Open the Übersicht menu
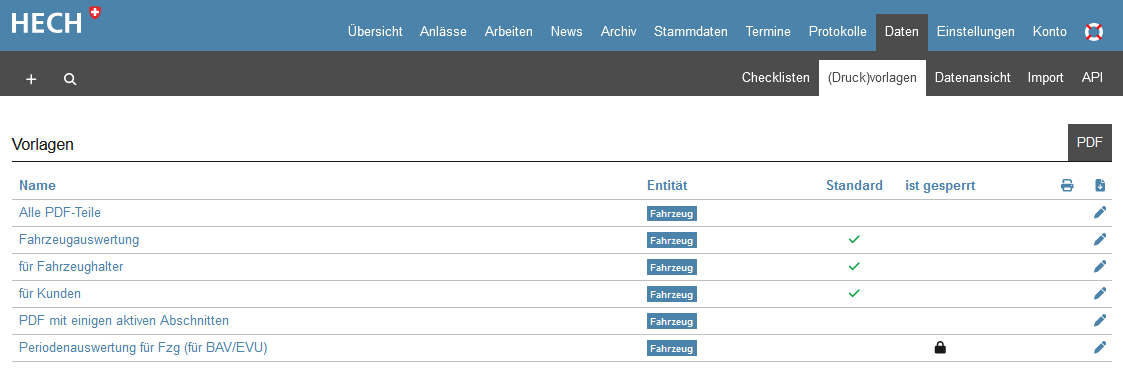 pos(375,32)
